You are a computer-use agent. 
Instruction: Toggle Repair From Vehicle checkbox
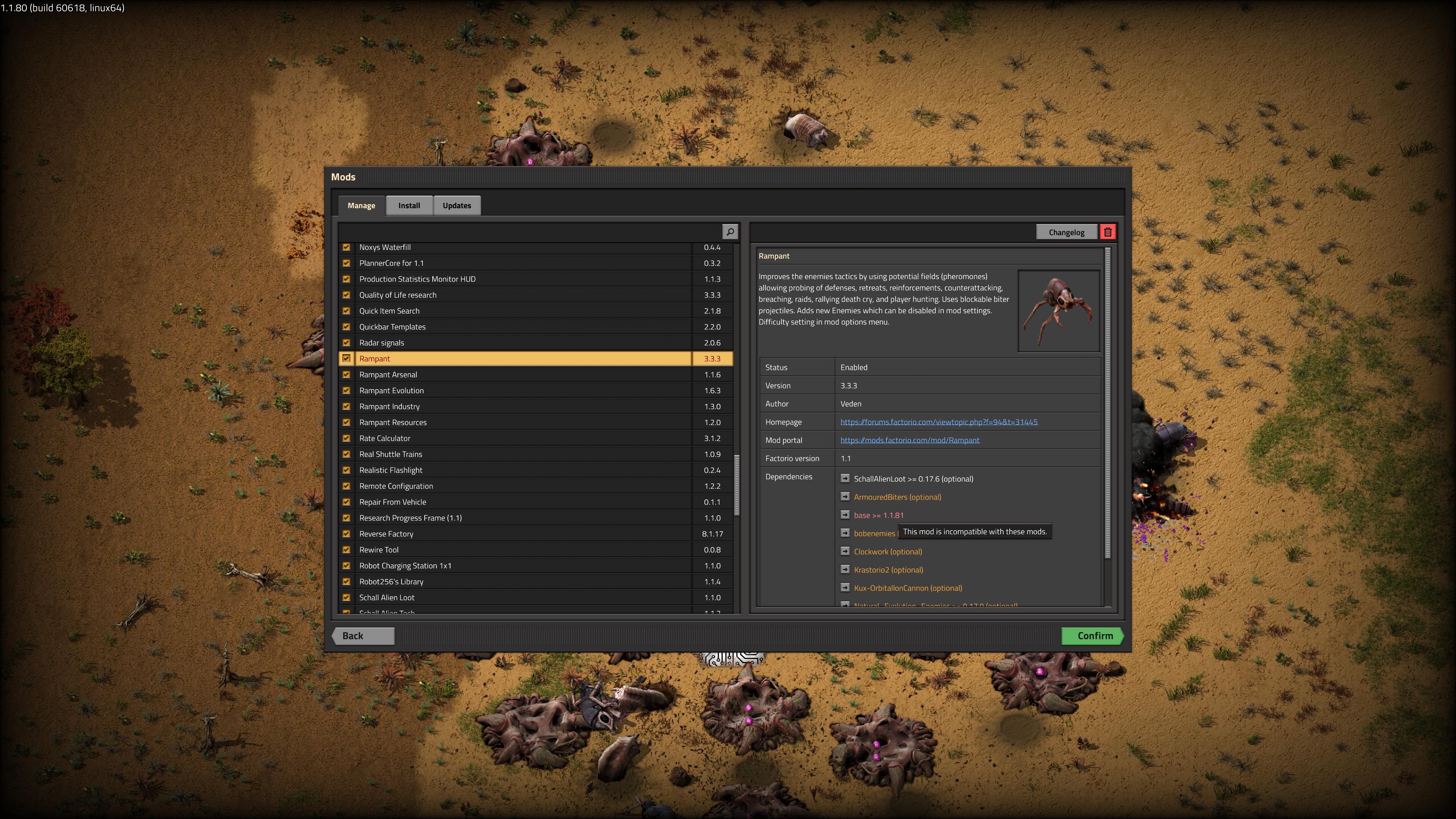tap(347, 501)
